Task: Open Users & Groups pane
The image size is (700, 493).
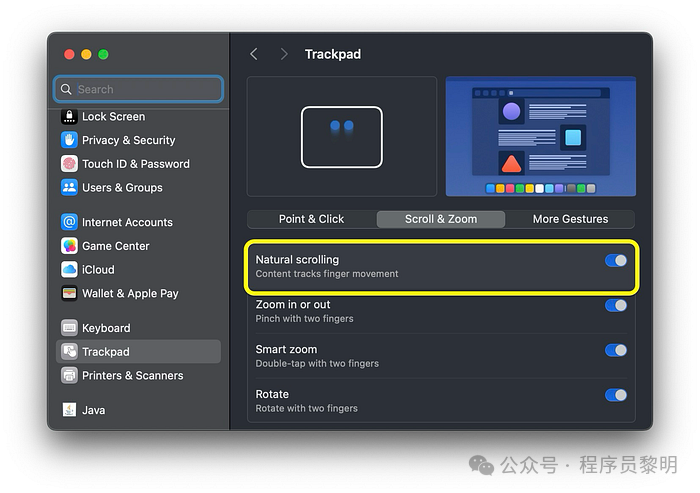Action: 122,188
